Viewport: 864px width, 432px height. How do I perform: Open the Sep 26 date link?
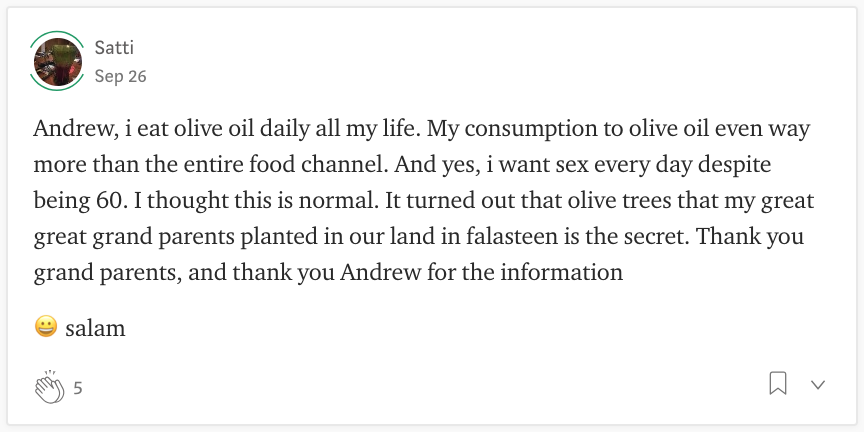click(x=120, y=76)
